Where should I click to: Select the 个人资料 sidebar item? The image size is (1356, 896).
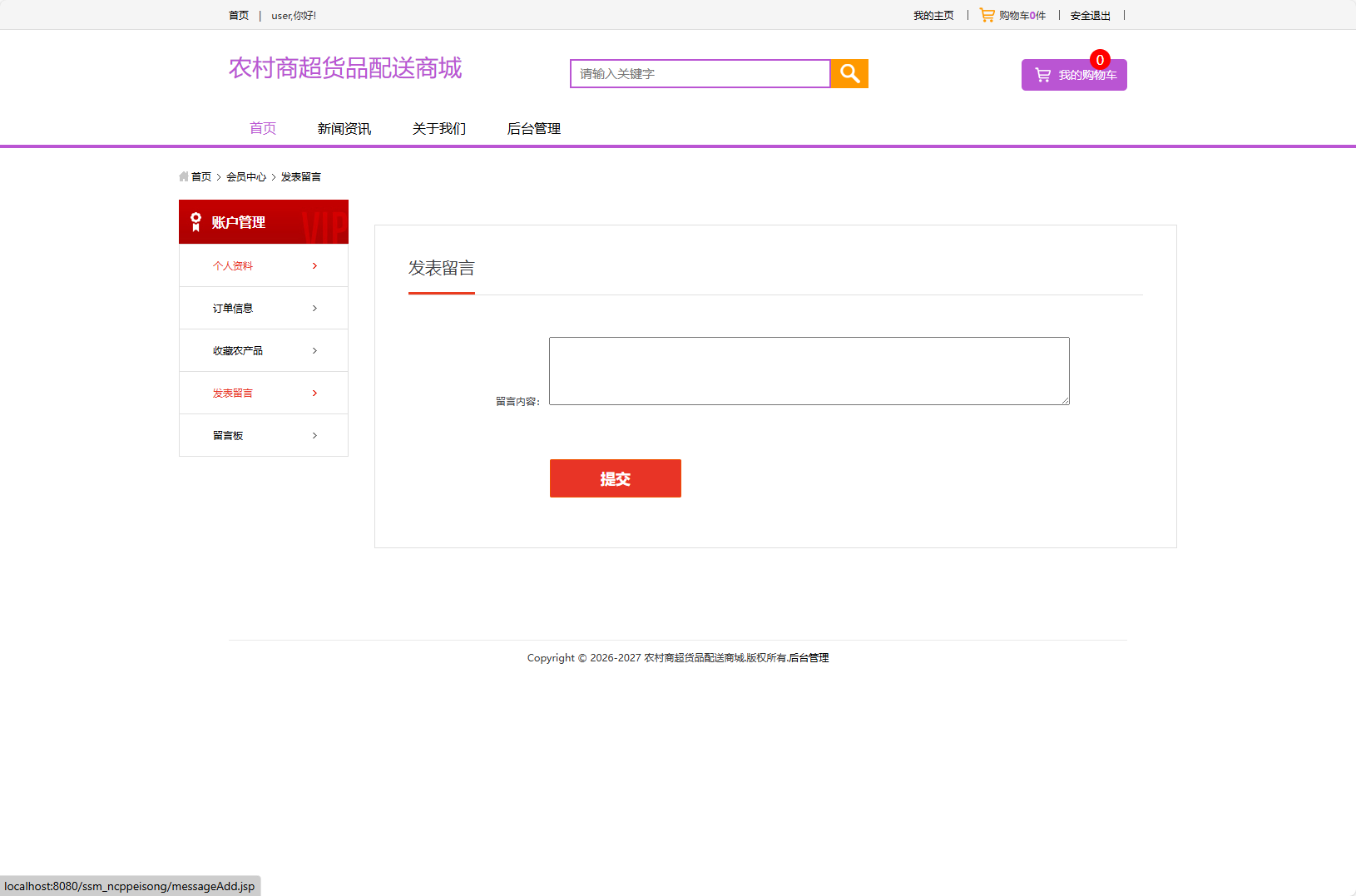[233, 265]
